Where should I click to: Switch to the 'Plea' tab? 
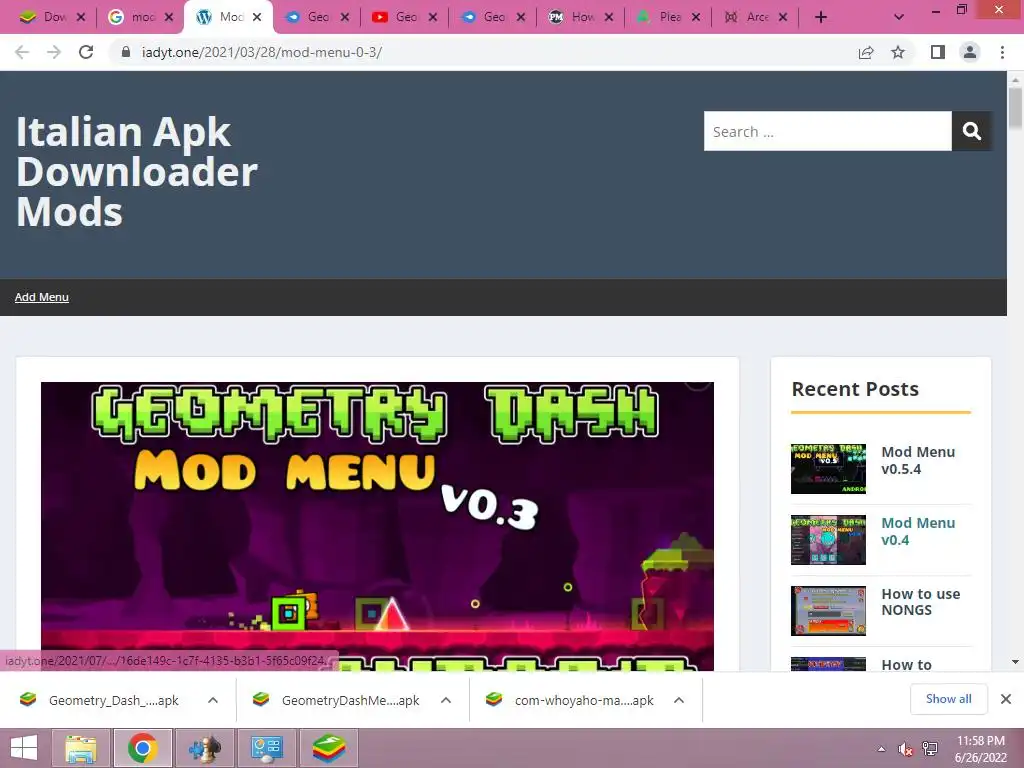click(x=669, y=18)
